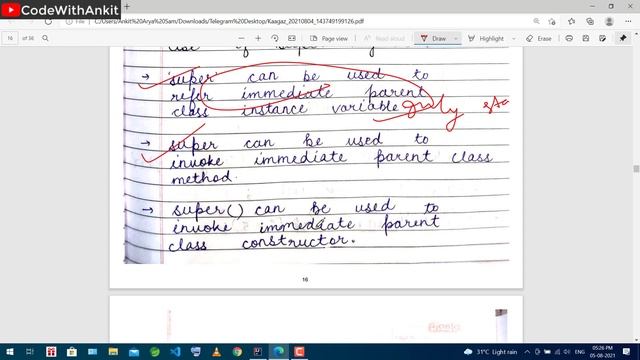Activate the Draw tool
640x360 pixels.
433,38
